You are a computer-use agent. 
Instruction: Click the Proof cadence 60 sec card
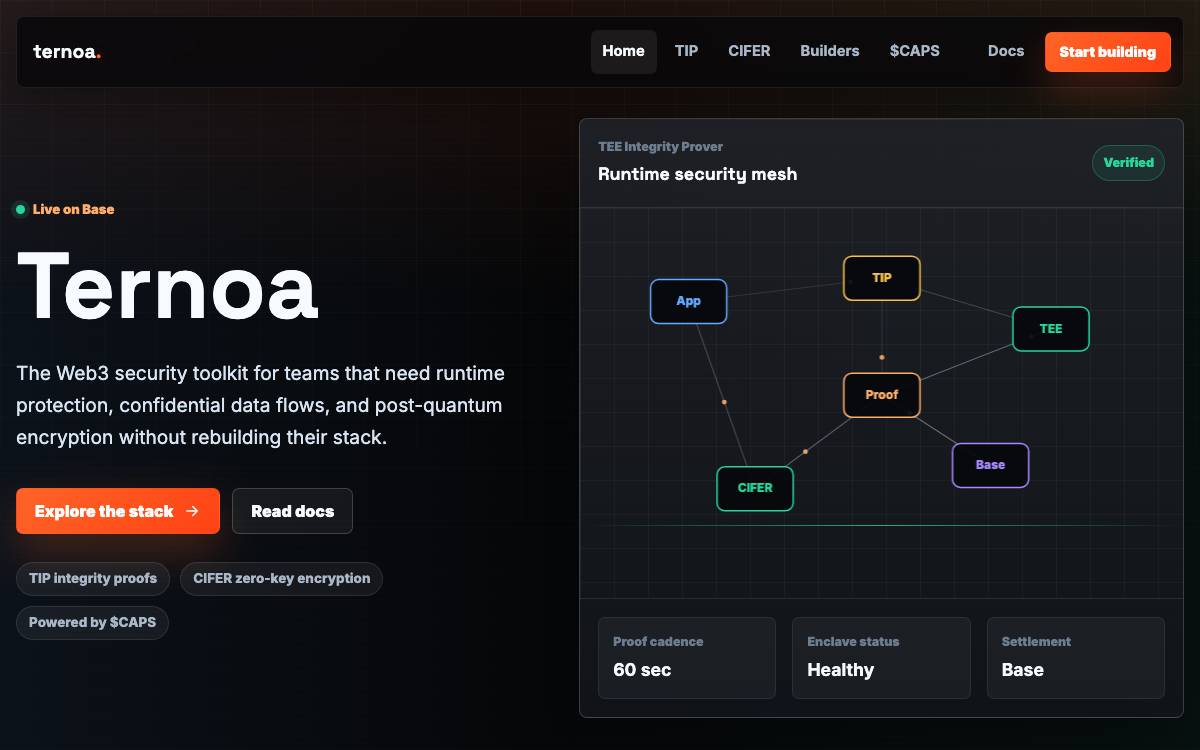click(x=687, y=658)
